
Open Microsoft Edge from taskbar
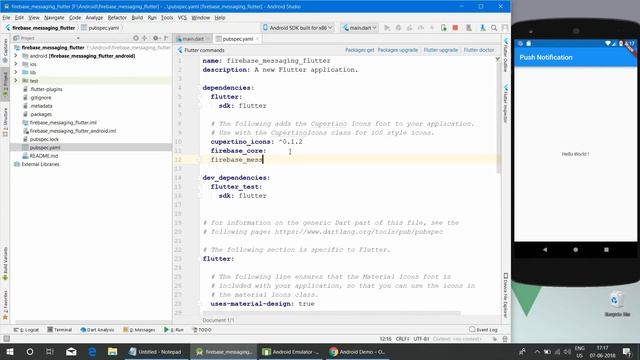click(x=92, y=351)
